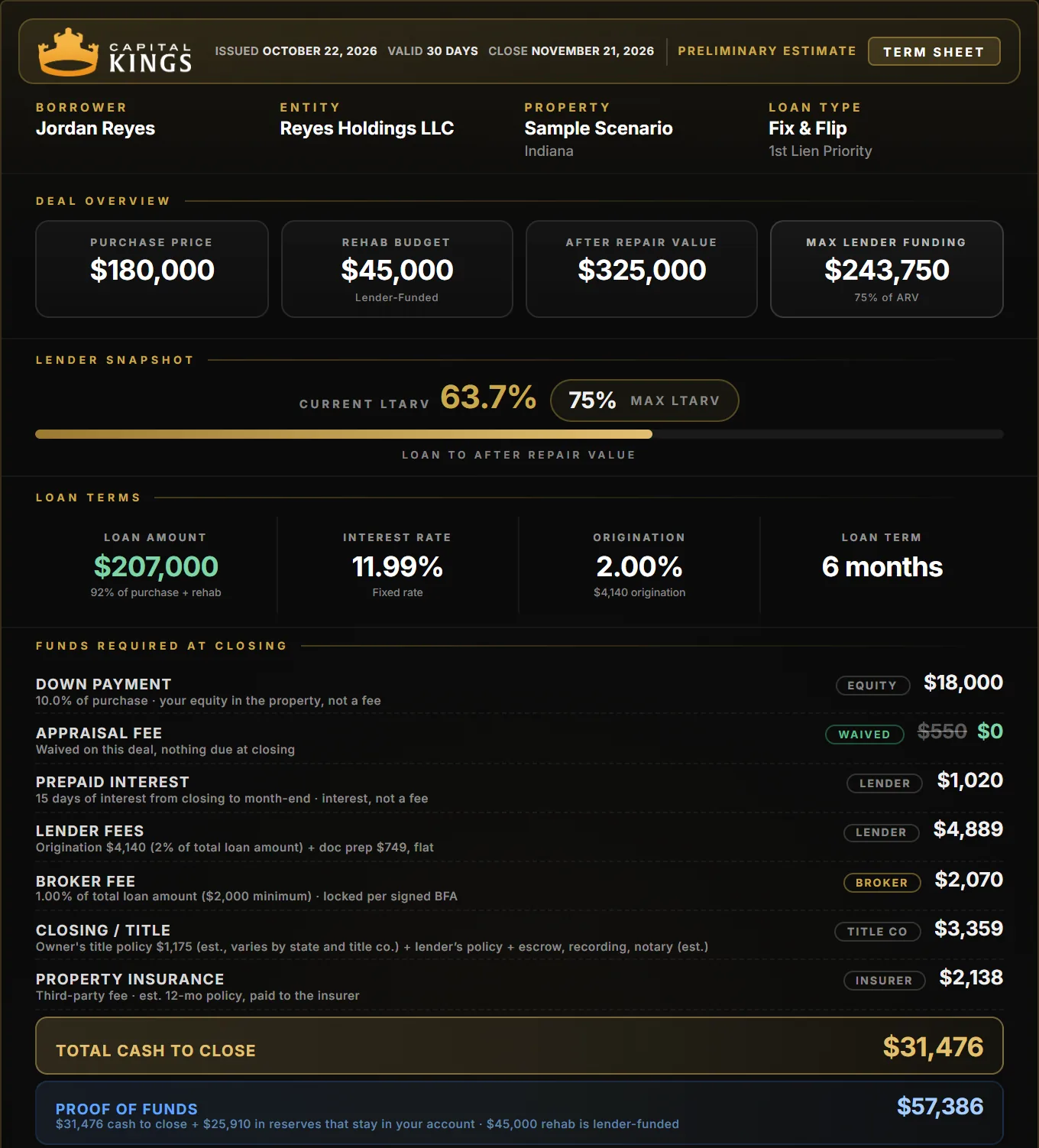Click the interest rate 11.99%
The width and height of the screenshot is (1039, 1148).
click(x=397, y=566)
